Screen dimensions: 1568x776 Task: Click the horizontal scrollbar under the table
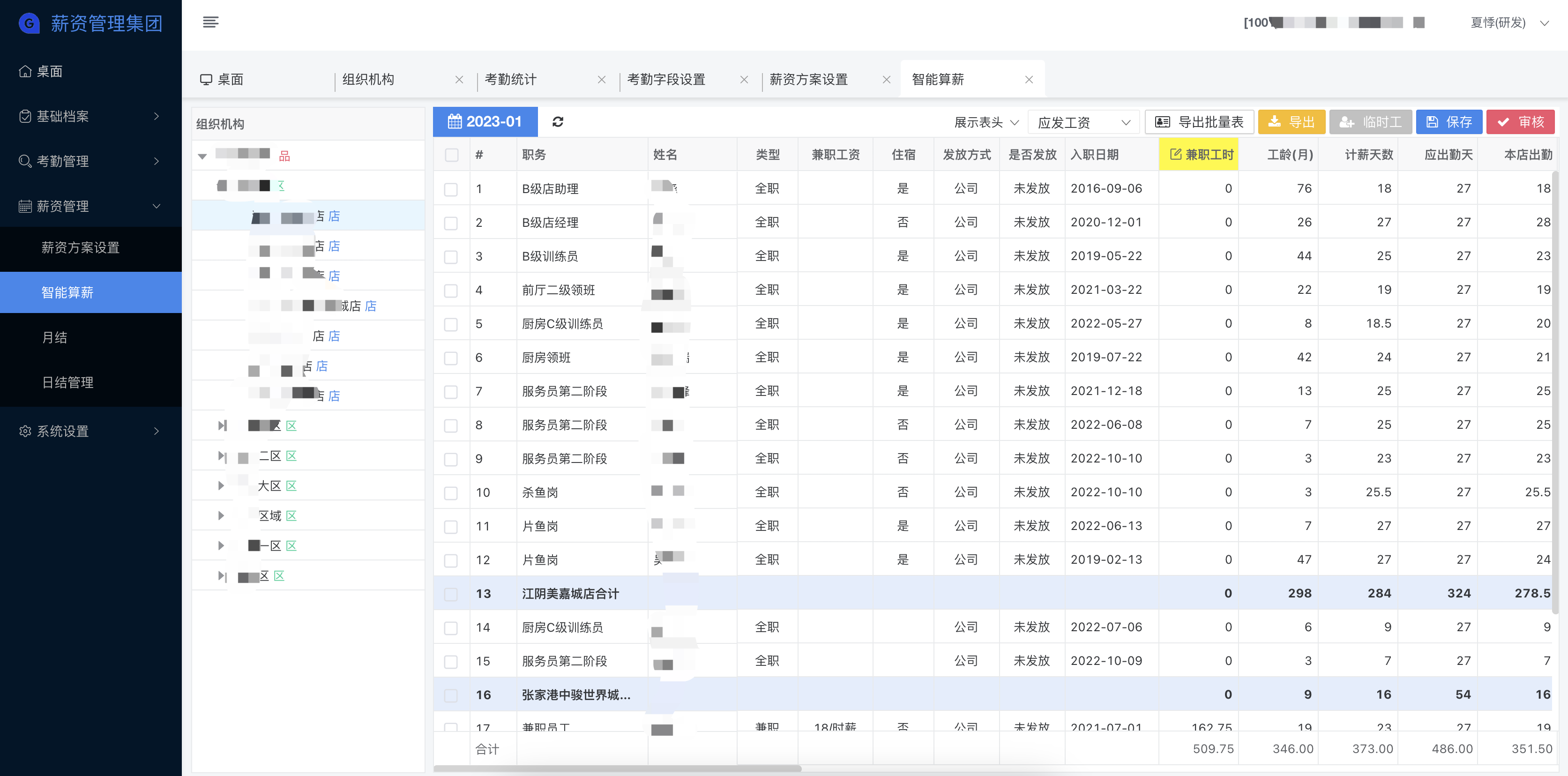[x=617, y=768]
